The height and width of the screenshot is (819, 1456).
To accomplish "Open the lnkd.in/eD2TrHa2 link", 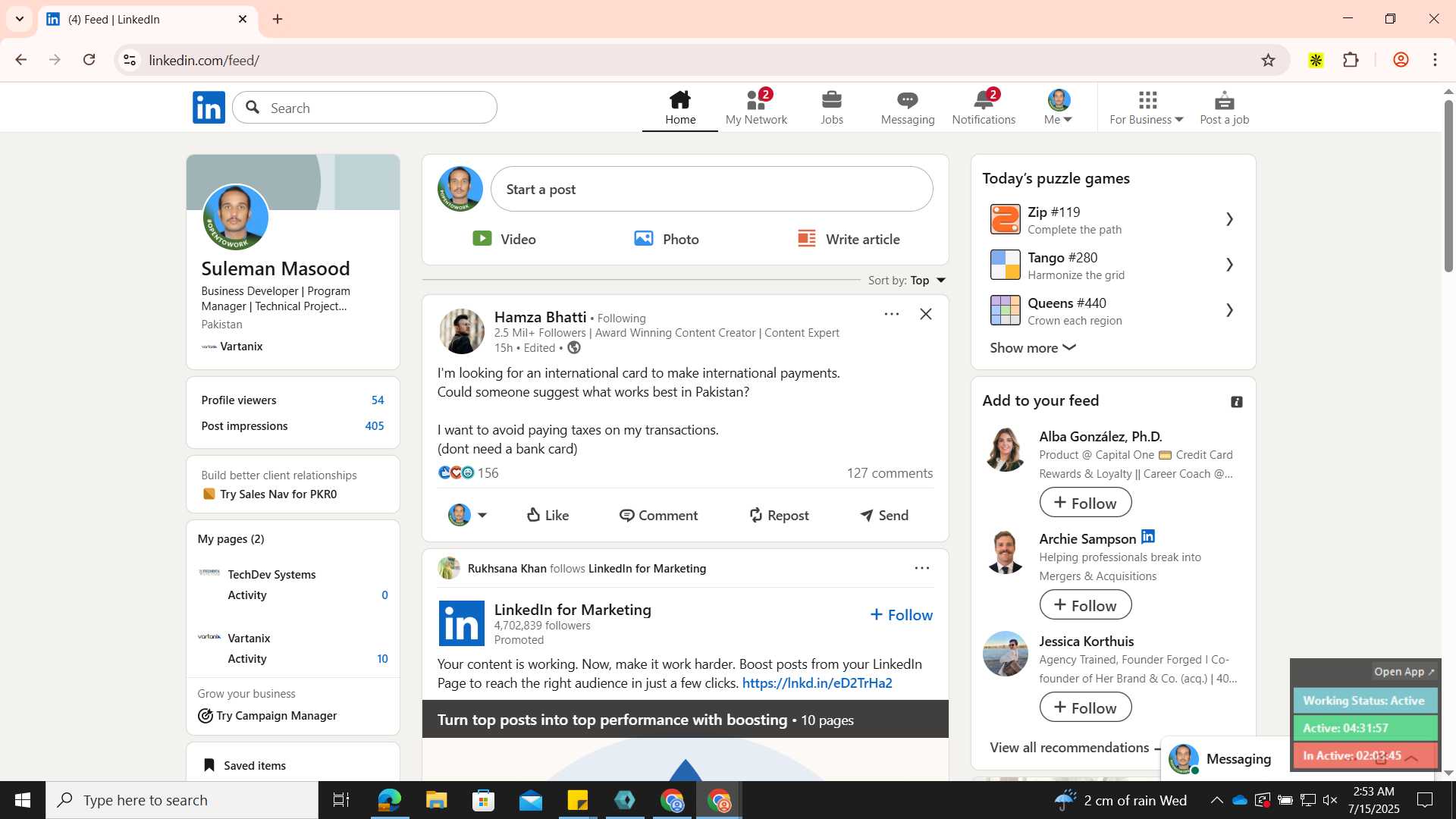I will [x=817, y=682].
